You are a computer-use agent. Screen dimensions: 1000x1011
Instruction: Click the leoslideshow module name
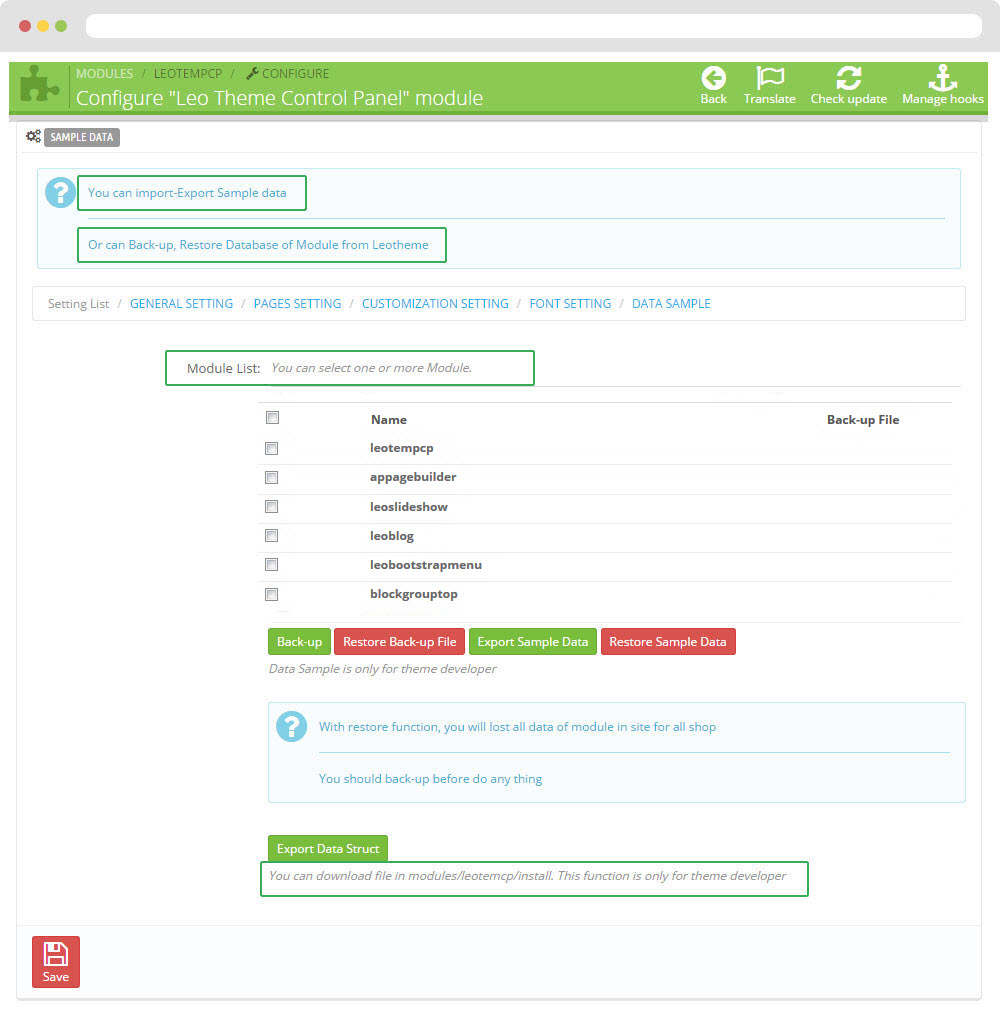tap(409, 507)
